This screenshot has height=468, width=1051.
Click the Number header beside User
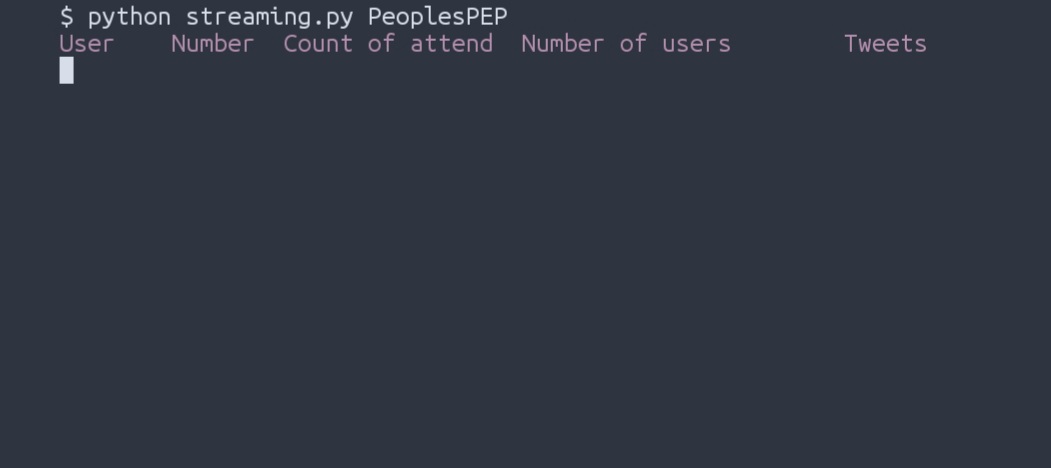tap(212, 44)
